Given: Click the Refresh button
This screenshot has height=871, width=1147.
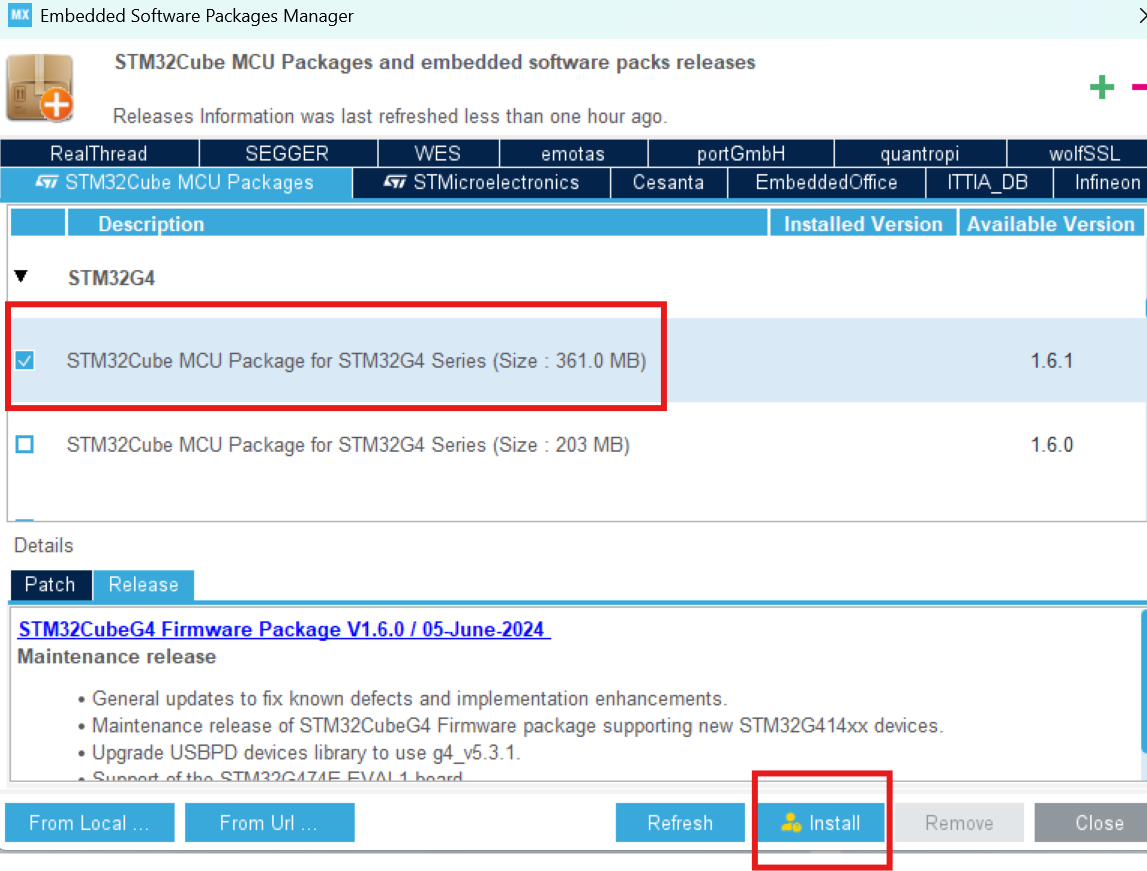Looking at the screenshot, I should click(x=680, y=823).
